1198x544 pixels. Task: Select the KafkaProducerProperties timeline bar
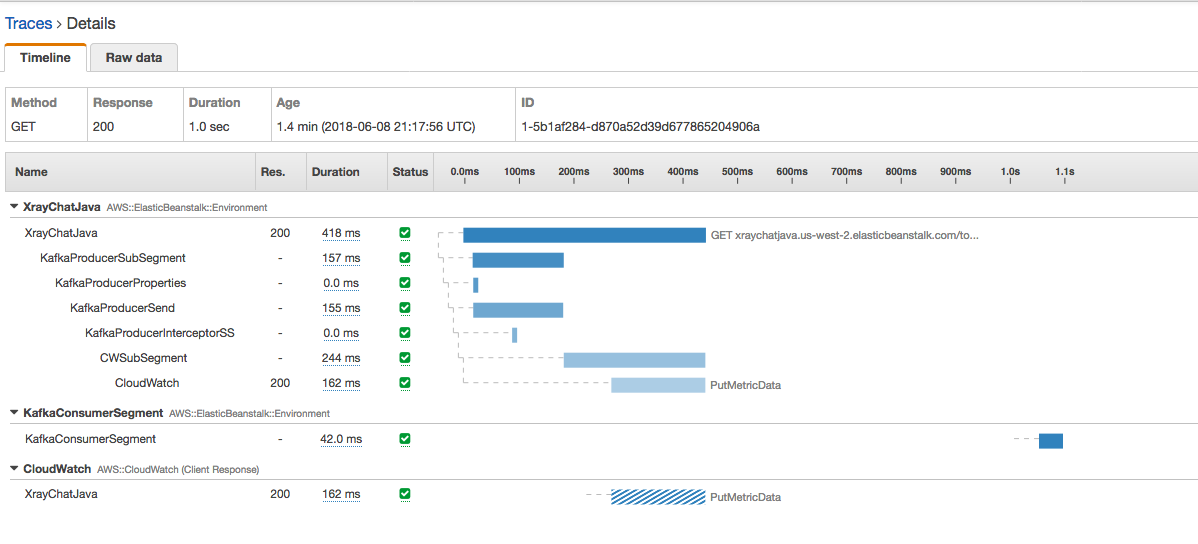click(475, 285)
